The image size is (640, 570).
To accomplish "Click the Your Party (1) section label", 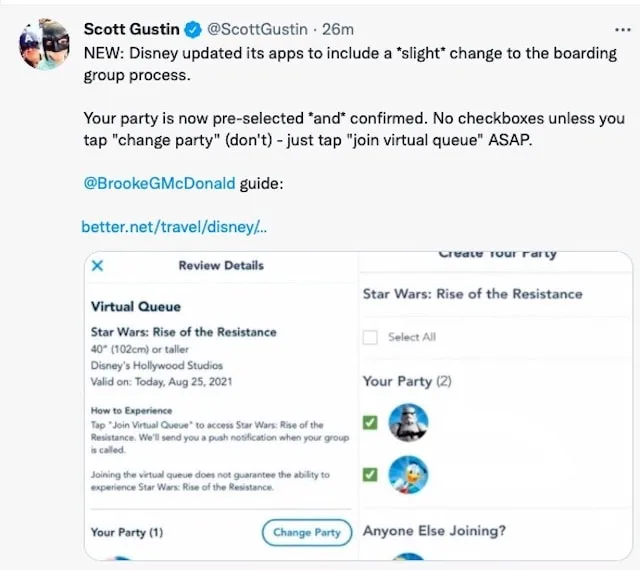I will 127,532.
